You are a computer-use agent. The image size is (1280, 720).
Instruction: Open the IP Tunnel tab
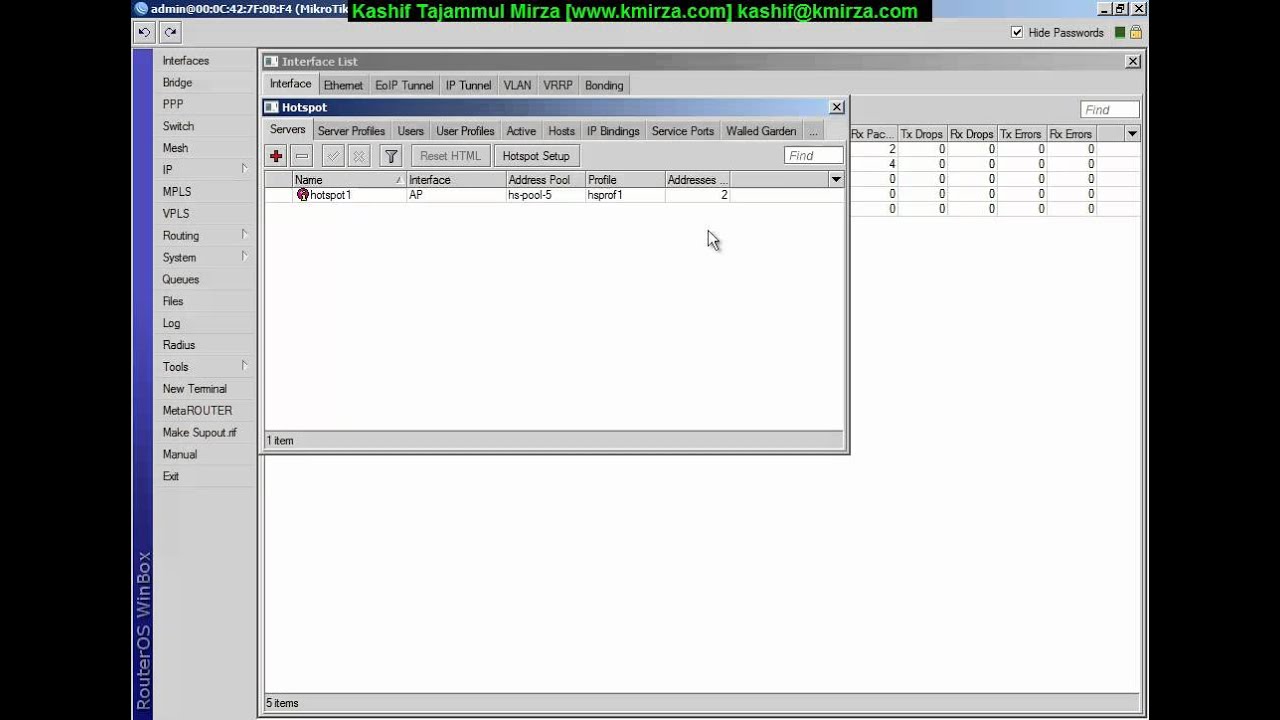pos(468,85)
